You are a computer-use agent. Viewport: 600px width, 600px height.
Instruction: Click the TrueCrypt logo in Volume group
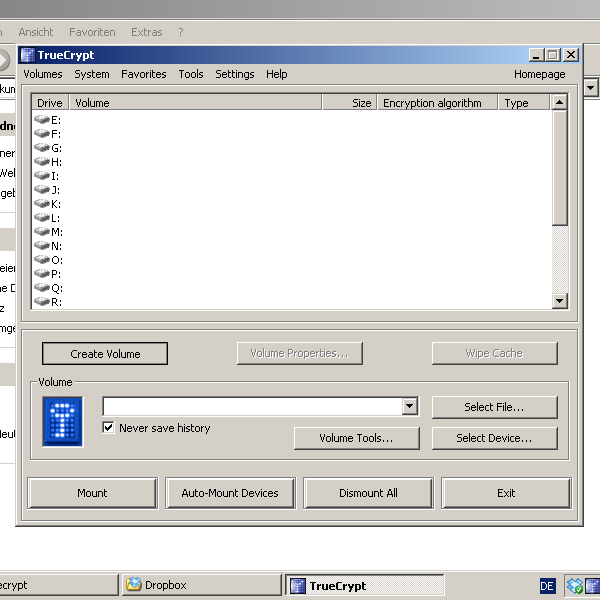pyautogui.click(x=63, y=421)
